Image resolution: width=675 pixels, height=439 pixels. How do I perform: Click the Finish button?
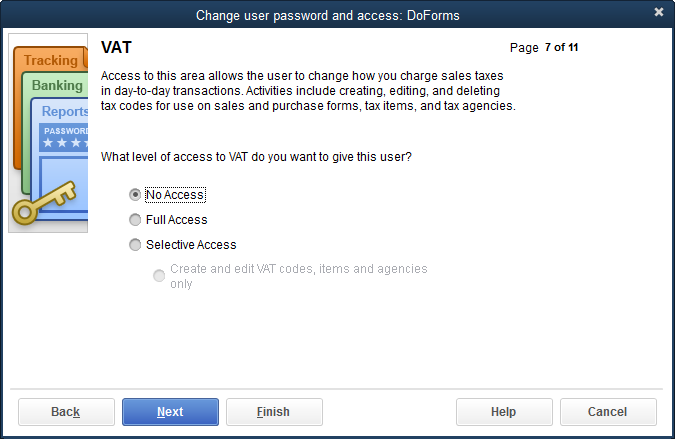pos(274,412)
